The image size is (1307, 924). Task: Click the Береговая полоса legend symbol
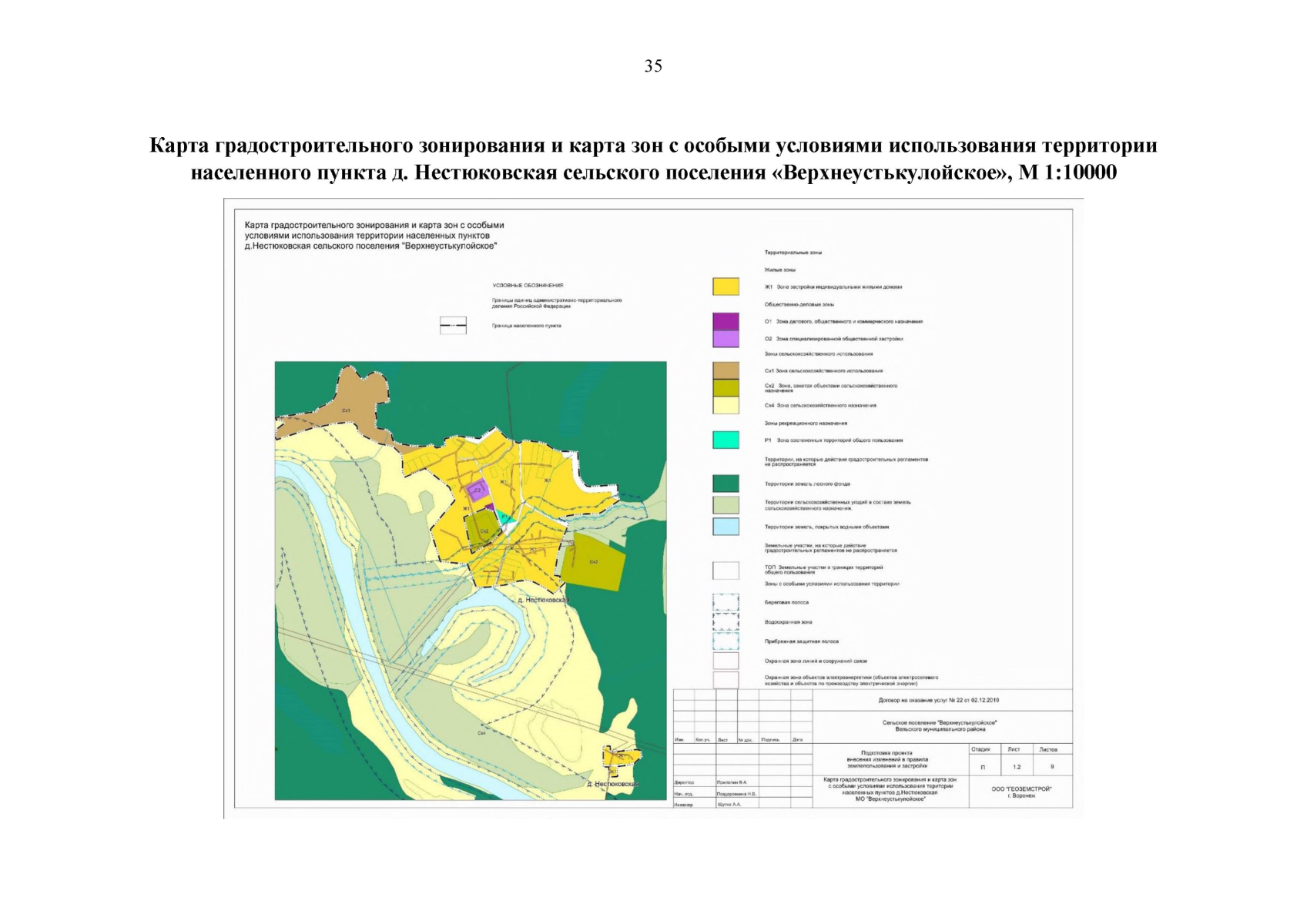726,602
